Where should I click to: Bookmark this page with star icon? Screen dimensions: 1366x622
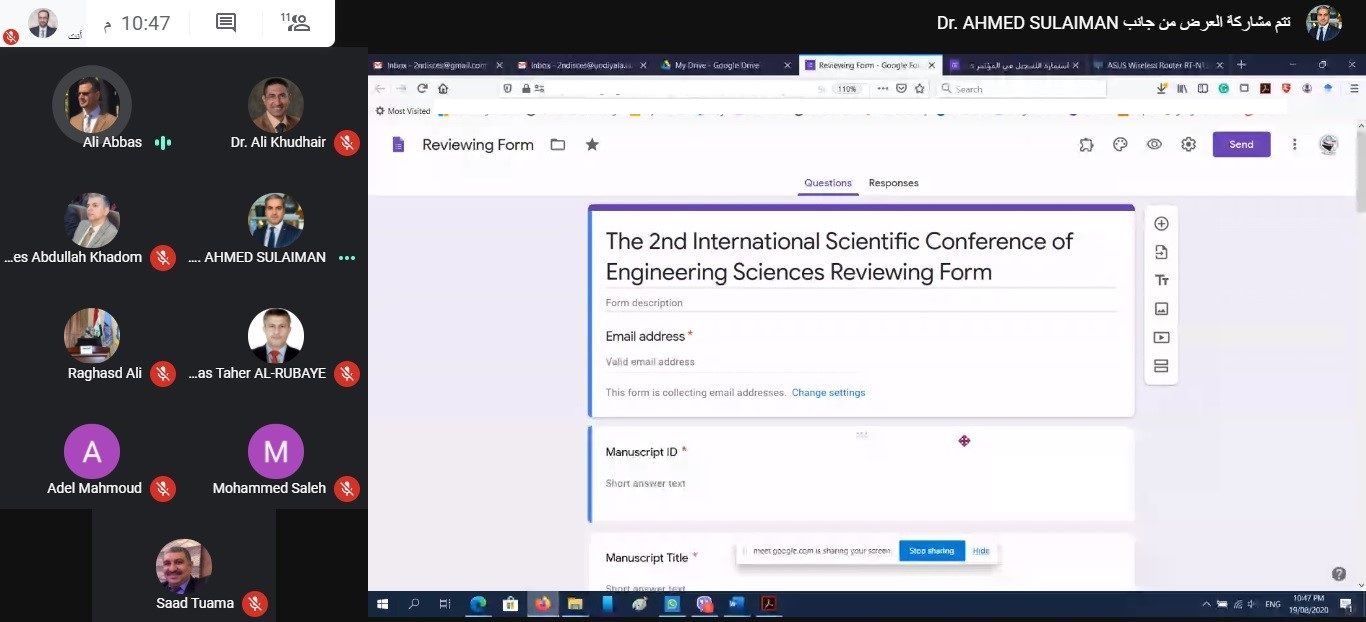(x=919, y=88)
